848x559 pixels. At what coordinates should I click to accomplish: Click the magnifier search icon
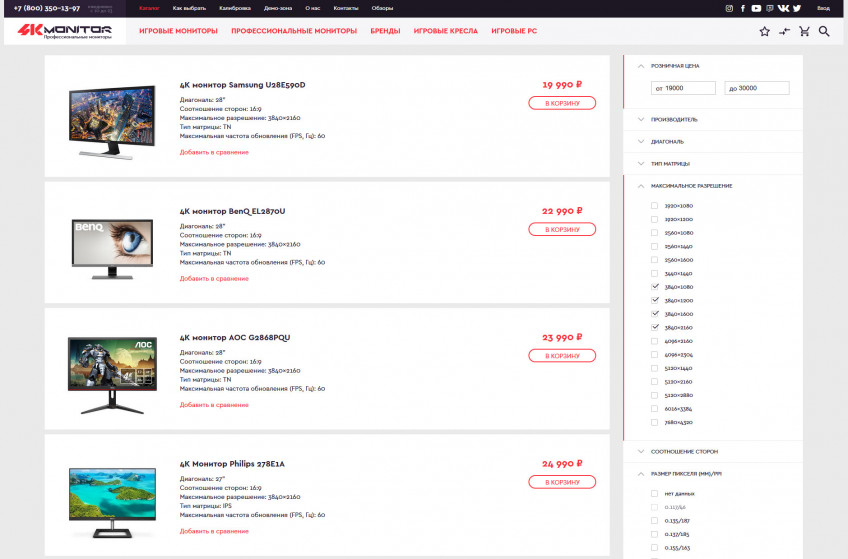coord(824,31)
